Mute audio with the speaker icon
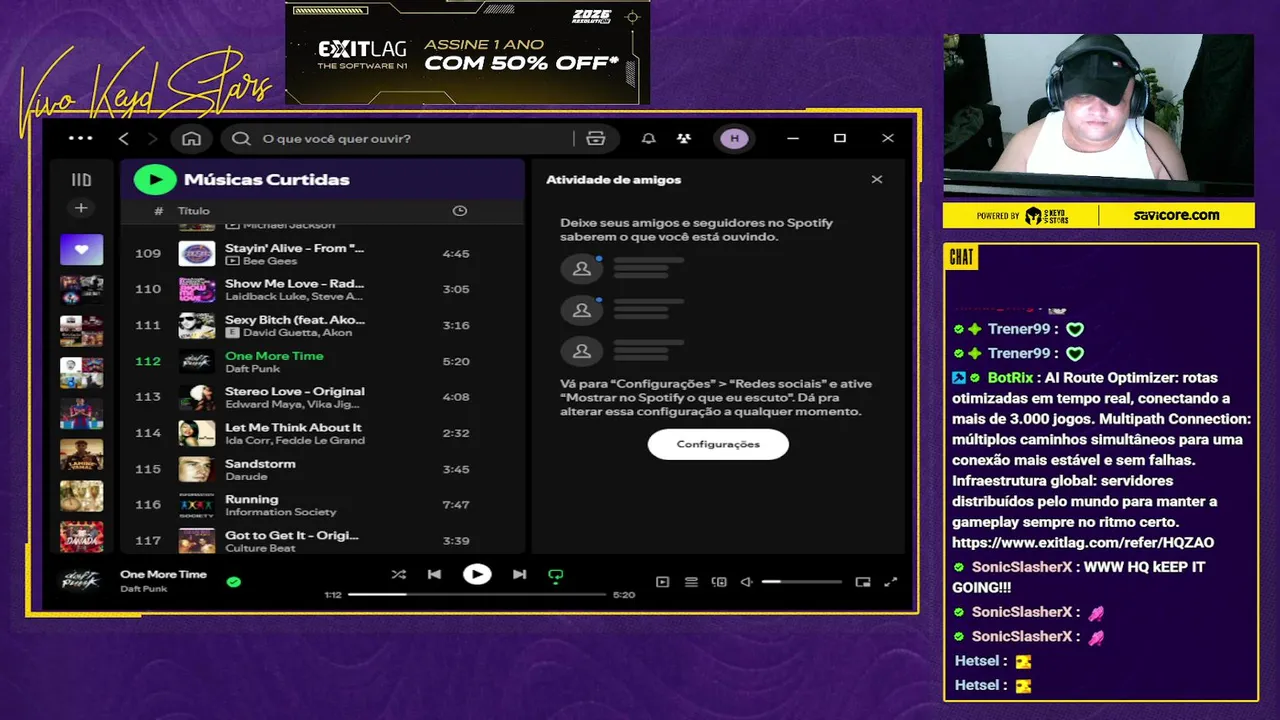 point(746,582)
